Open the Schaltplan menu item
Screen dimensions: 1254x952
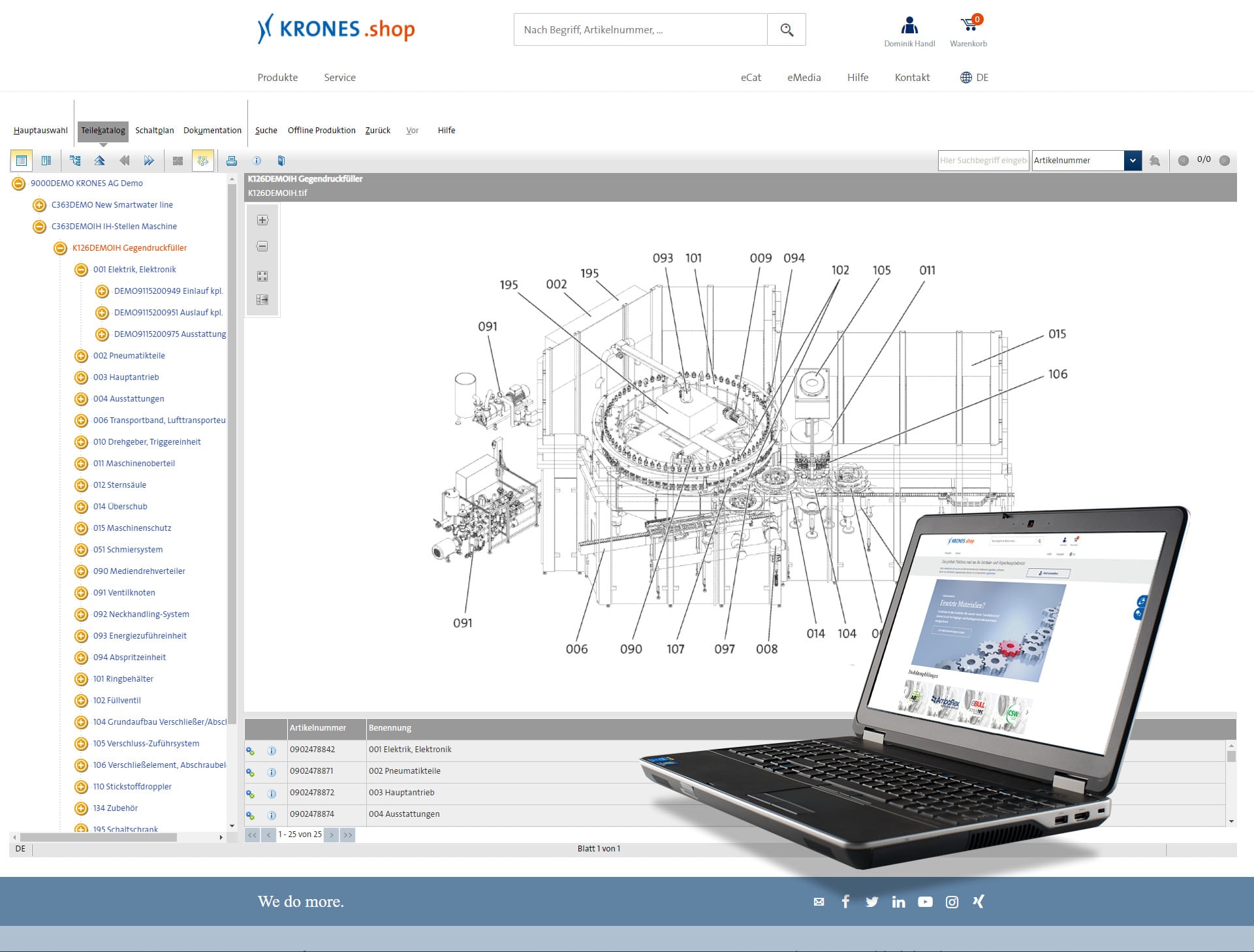(x=155, y=131)
